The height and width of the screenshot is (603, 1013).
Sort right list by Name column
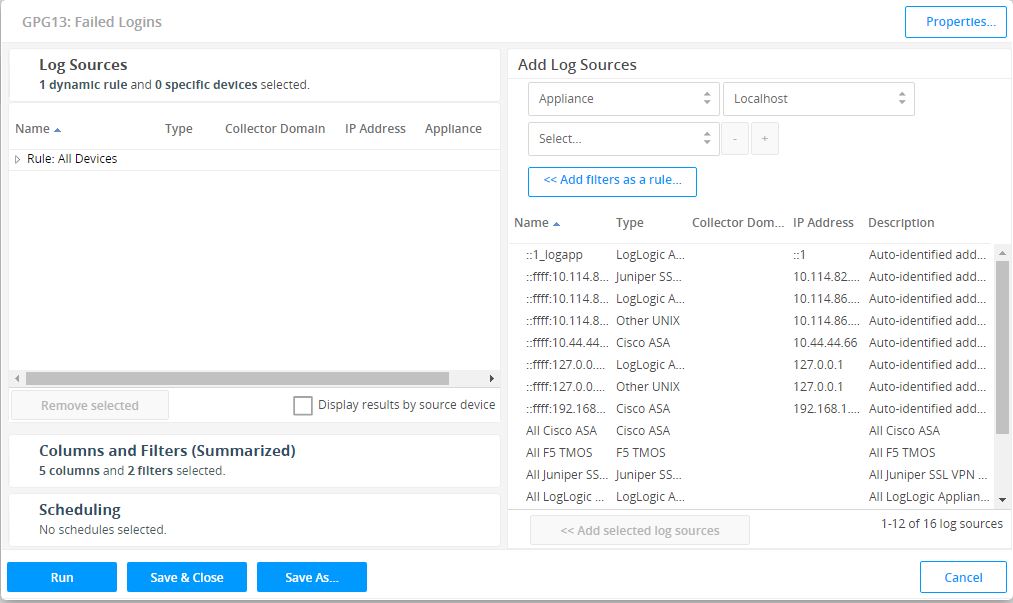point(531,223)
